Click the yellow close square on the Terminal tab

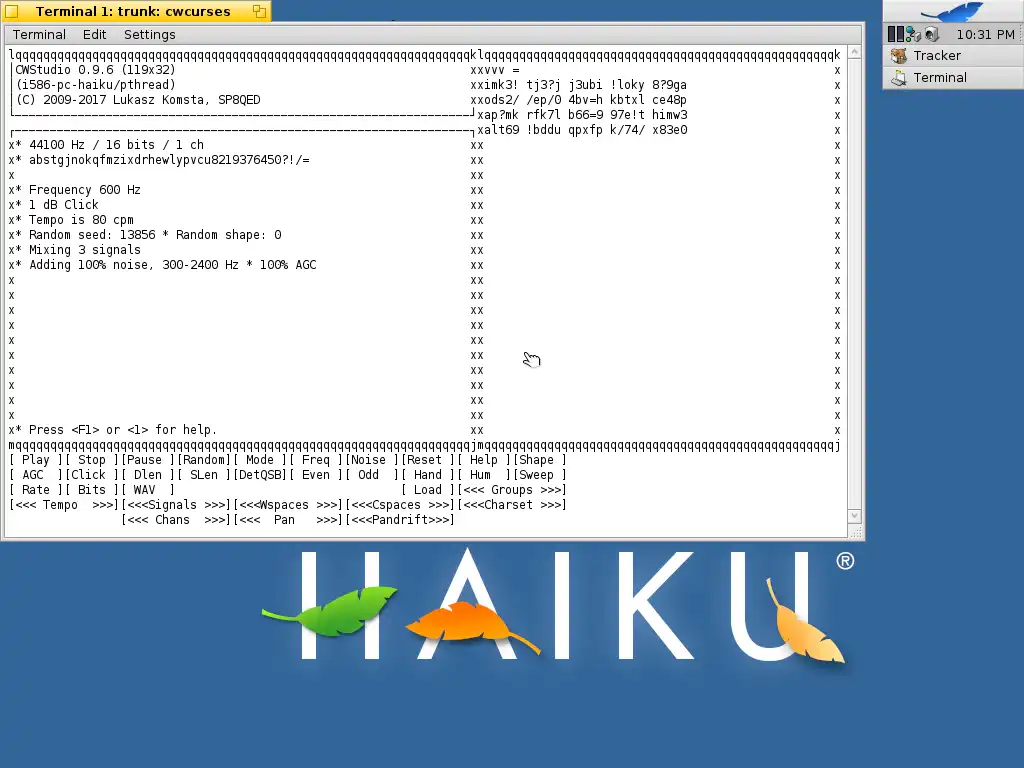12,11
